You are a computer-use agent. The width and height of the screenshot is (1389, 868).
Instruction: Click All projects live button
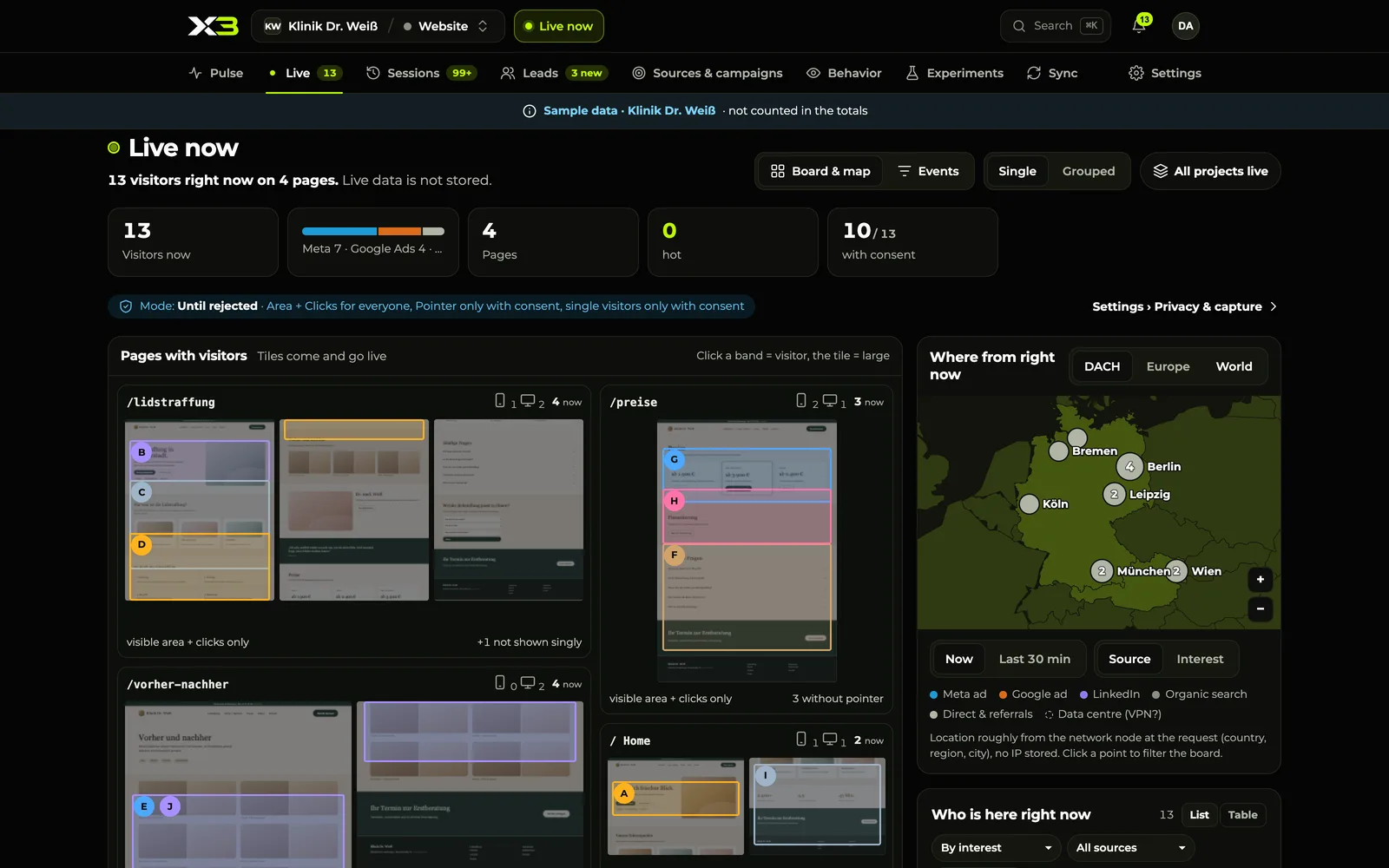point(1210,171)
